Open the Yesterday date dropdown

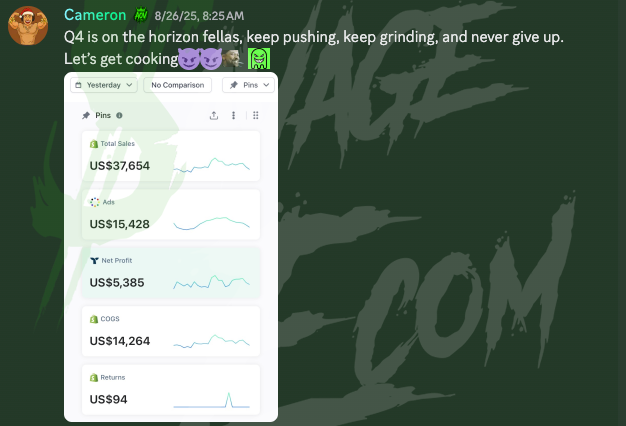104,86
